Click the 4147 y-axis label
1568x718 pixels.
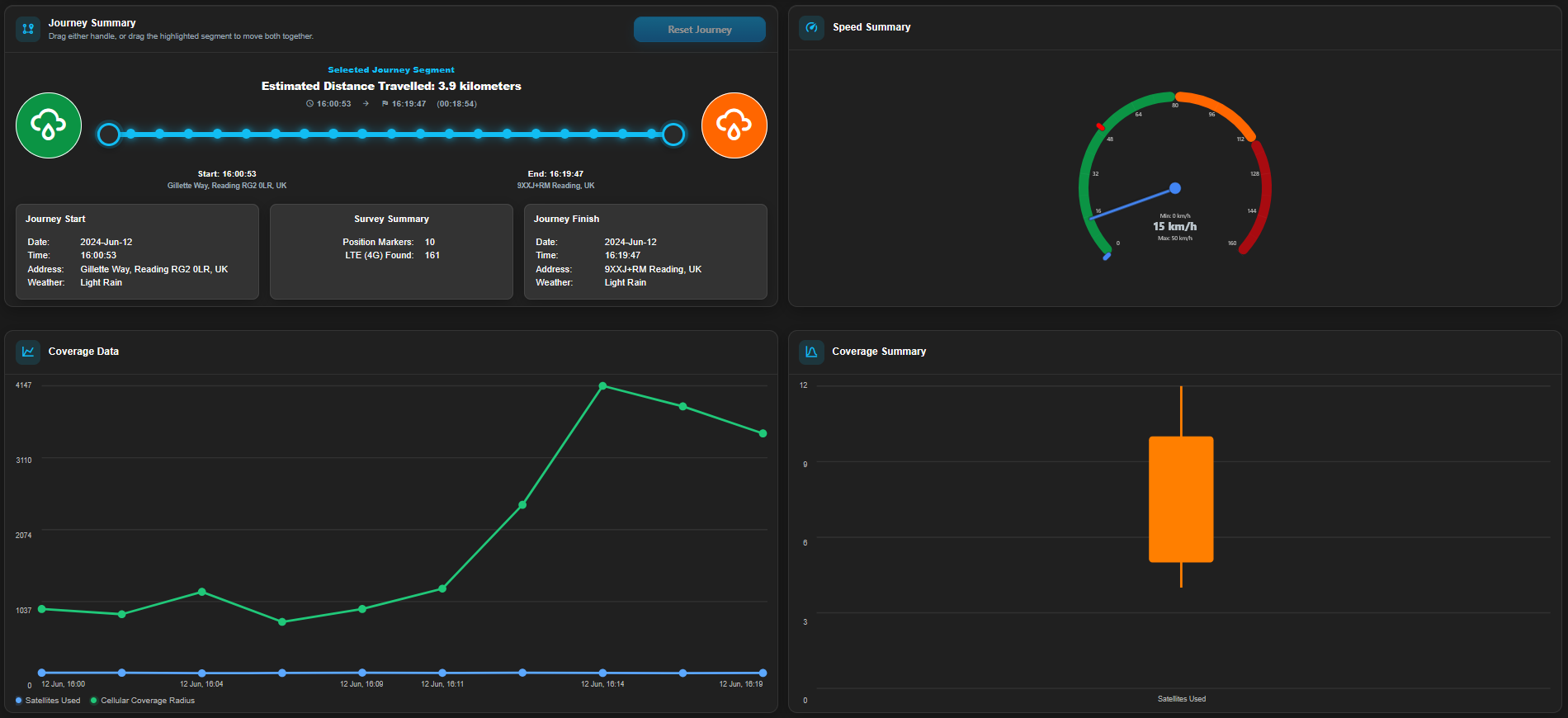pos(23,385)
